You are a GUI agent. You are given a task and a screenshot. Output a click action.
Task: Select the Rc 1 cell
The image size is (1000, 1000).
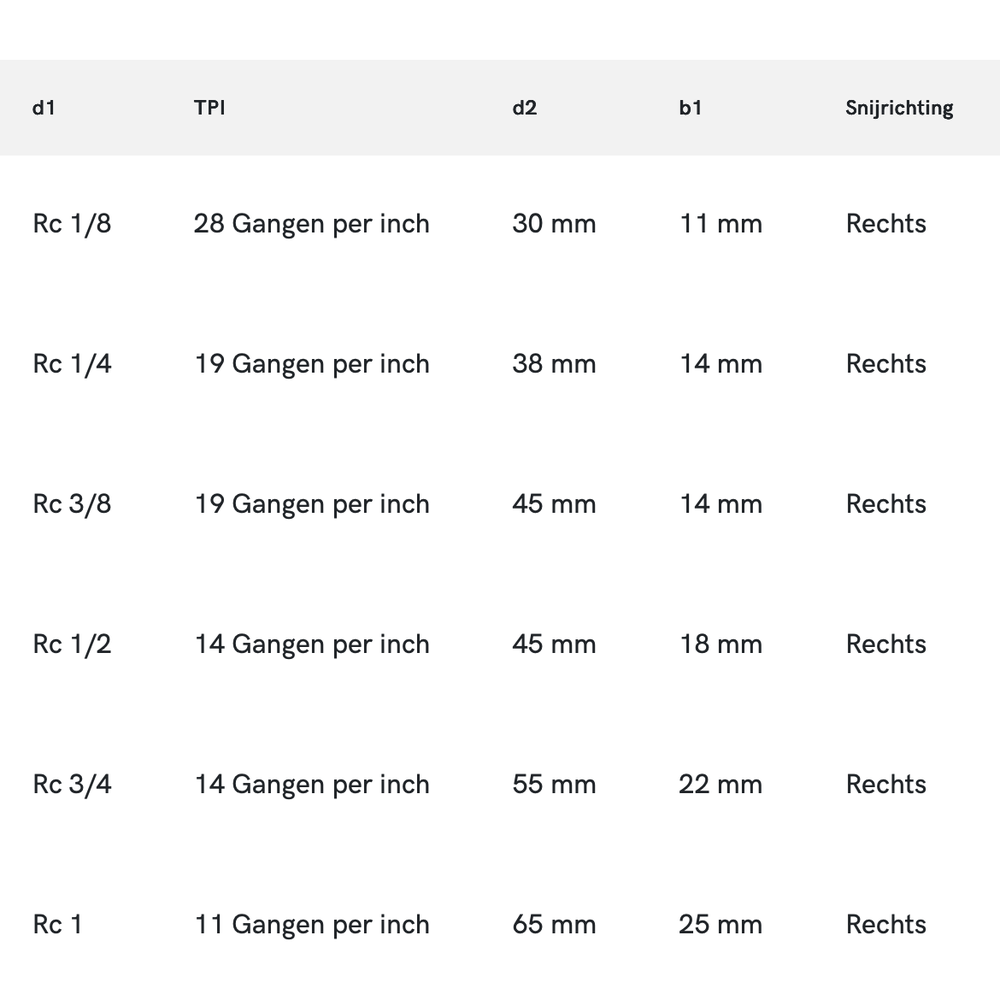pyautogui.click(x=58, y=925)
